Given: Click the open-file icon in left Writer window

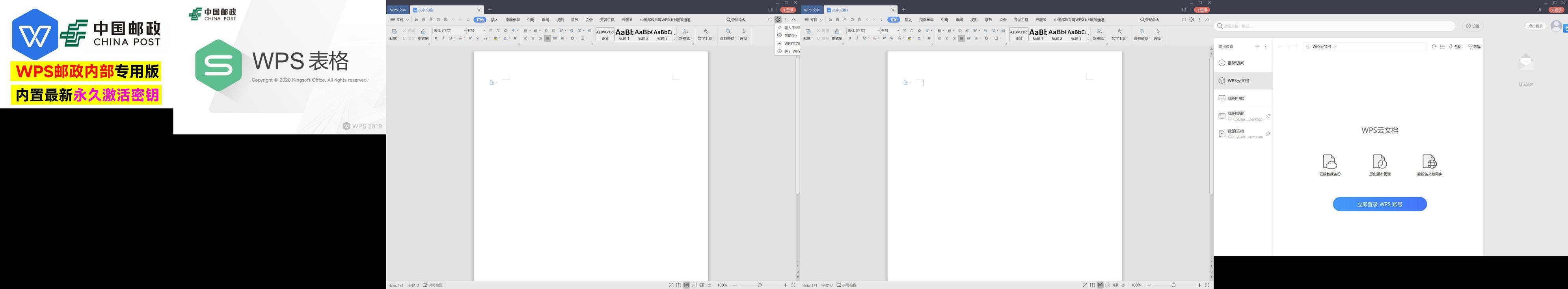Looking at the screenshot, I should (416, 20).
